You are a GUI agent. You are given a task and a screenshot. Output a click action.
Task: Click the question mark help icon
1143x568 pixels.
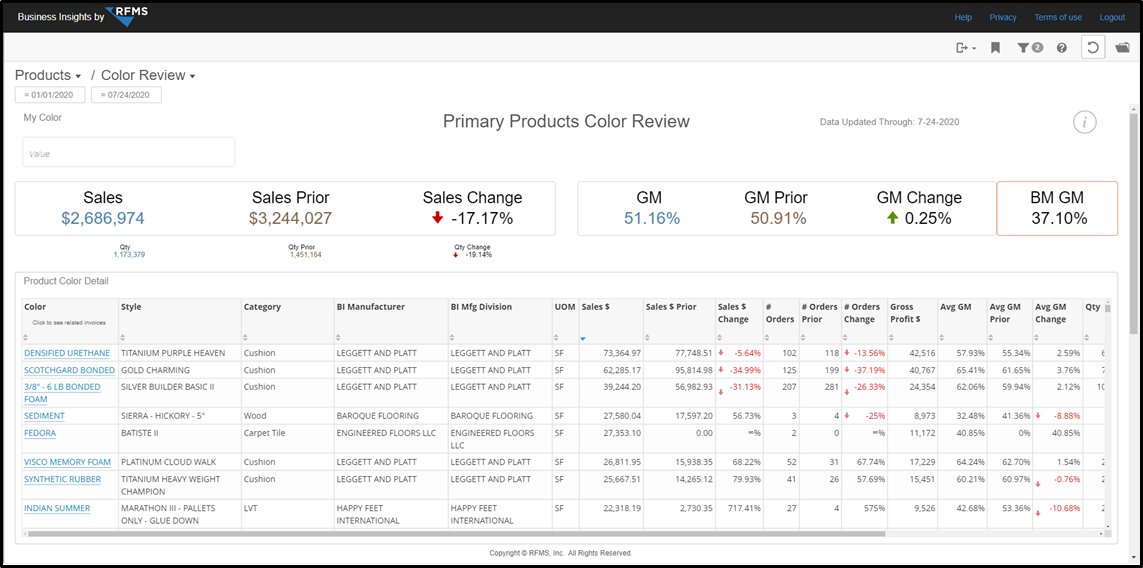coord(1061,47)
